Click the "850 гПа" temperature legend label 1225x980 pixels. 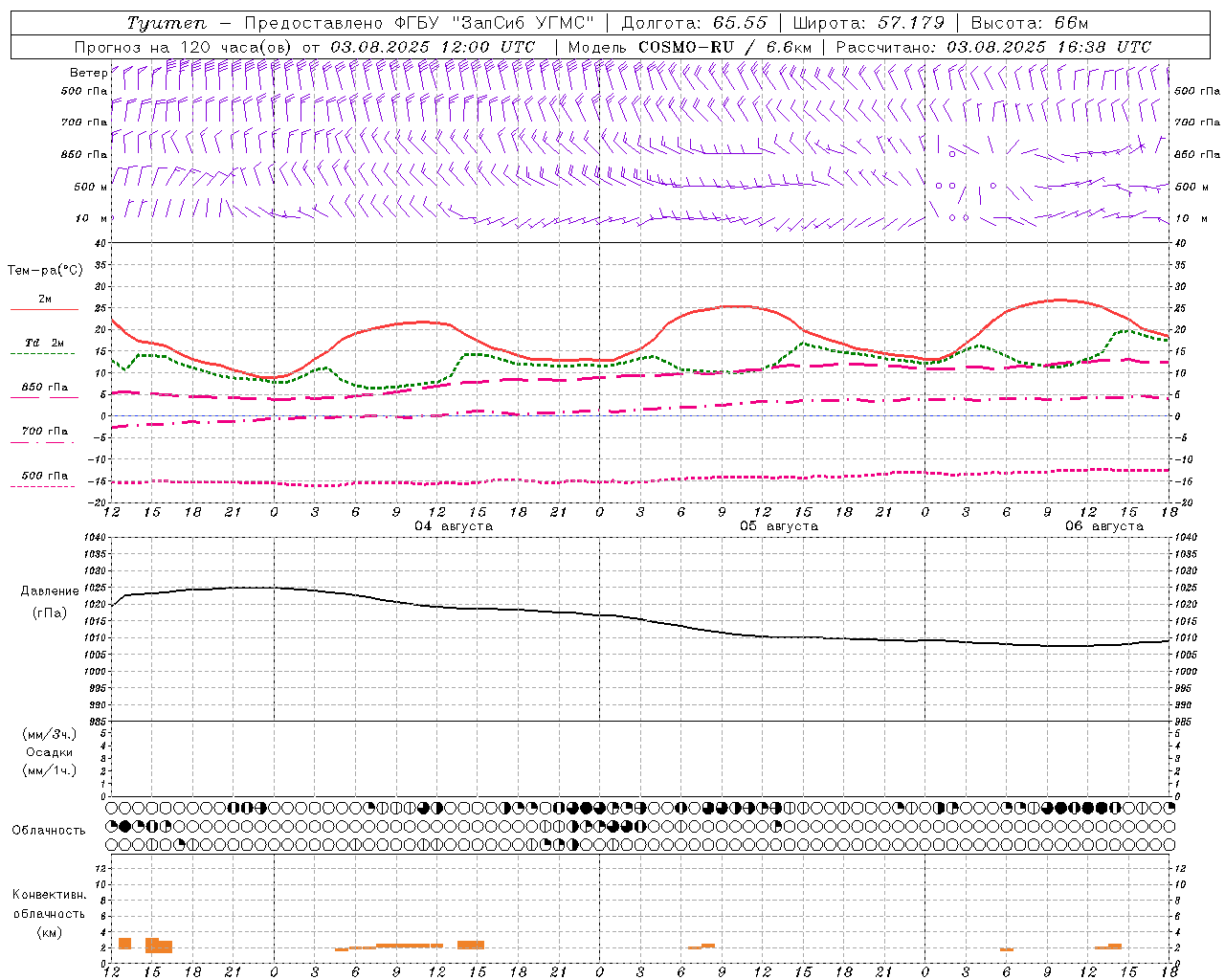coord(45,388)
